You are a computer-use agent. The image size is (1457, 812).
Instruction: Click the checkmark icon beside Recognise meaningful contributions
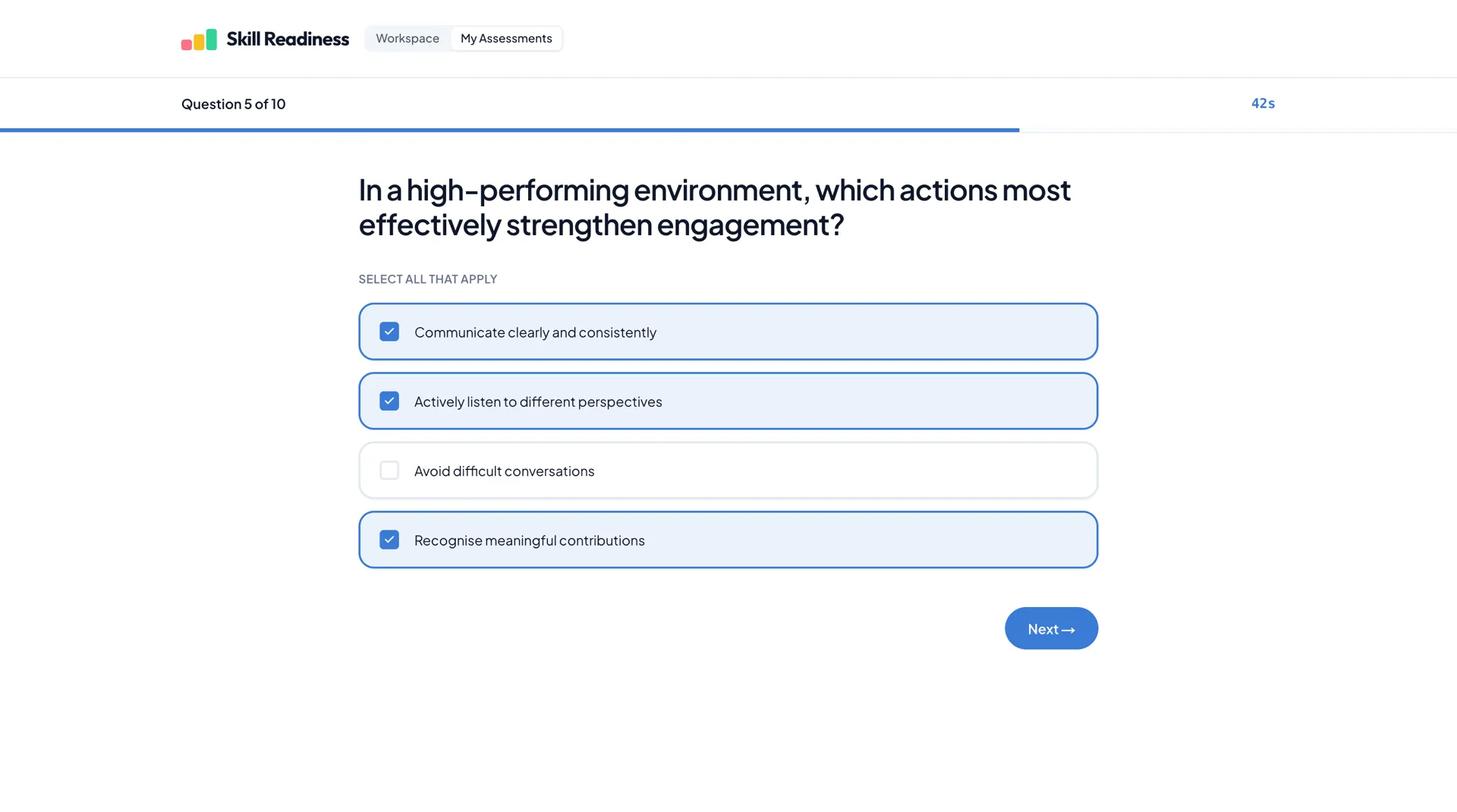click(389, 540)
